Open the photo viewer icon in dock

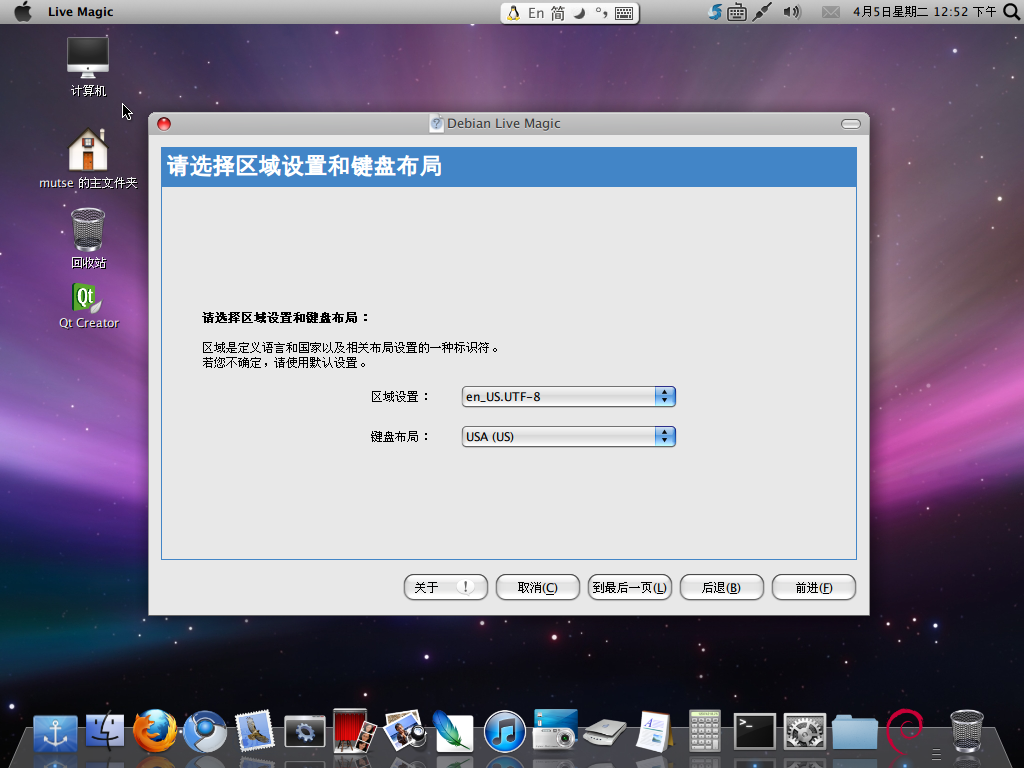click(x=405, y=731)
